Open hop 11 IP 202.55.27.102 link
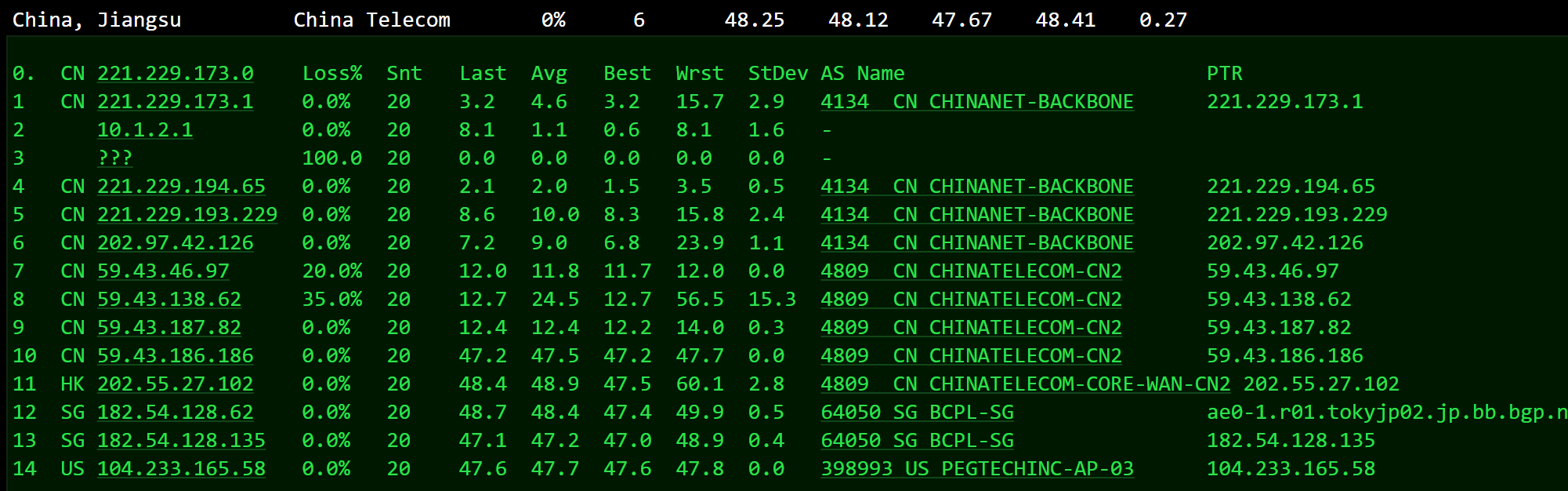 [x=176, y=384]
